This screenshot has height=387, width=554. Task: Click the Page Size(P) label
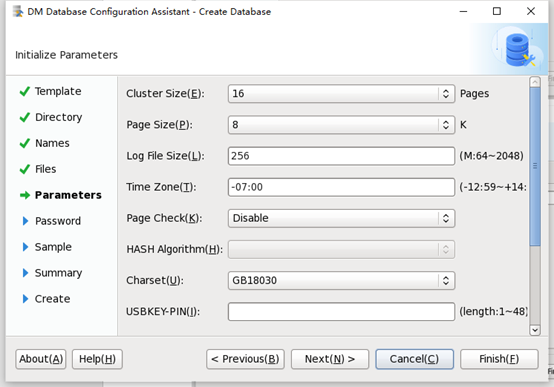[x=160, y=125]
